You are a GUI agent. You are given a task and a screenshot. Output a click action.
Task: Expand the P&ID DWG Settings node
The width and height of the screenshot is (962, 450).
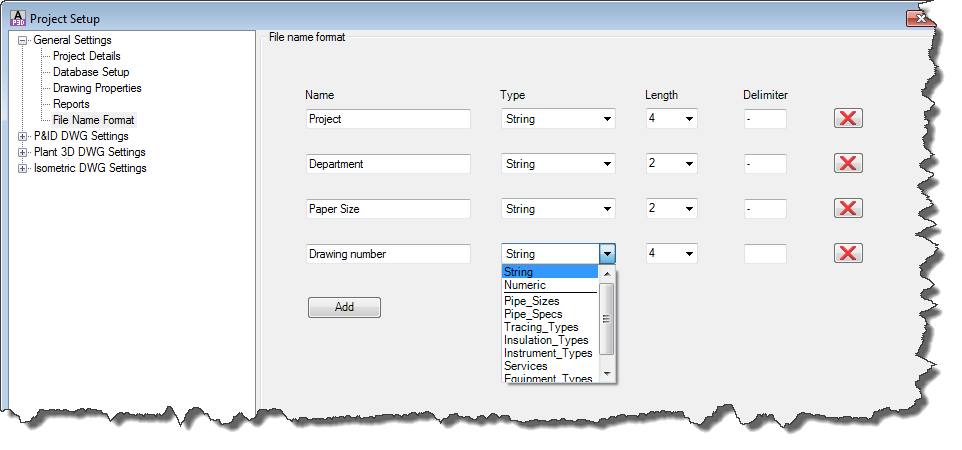tap(23, 136)
